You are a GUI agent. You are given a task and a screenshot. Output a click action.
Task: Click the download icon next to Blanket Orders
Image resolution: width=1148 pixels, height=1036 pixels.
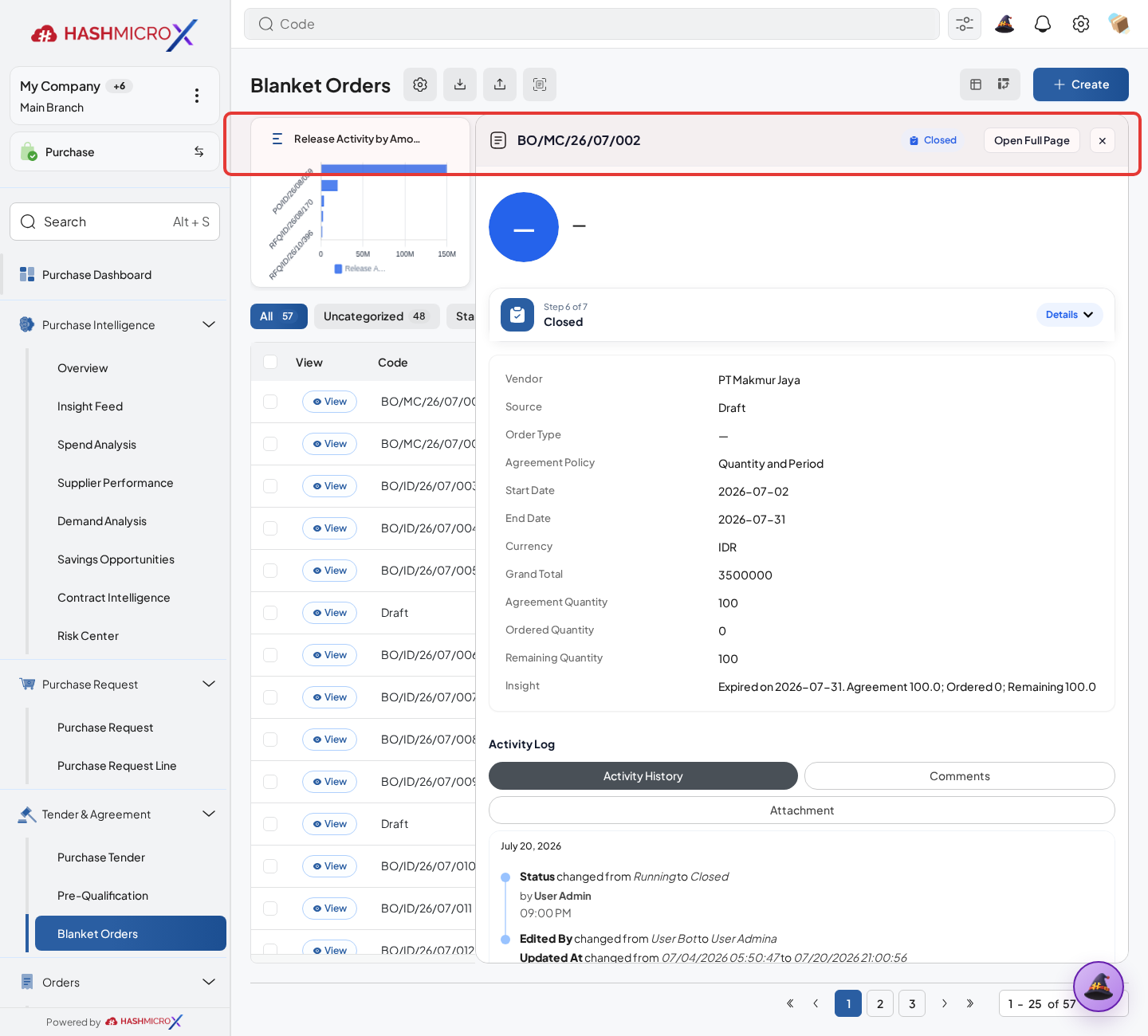coord(460,84)
